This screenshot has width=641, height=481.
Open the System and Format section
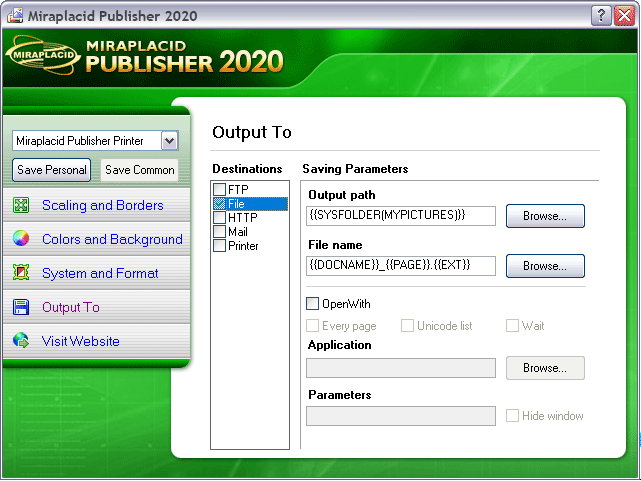pyautogui.click(x=100, y=273)
